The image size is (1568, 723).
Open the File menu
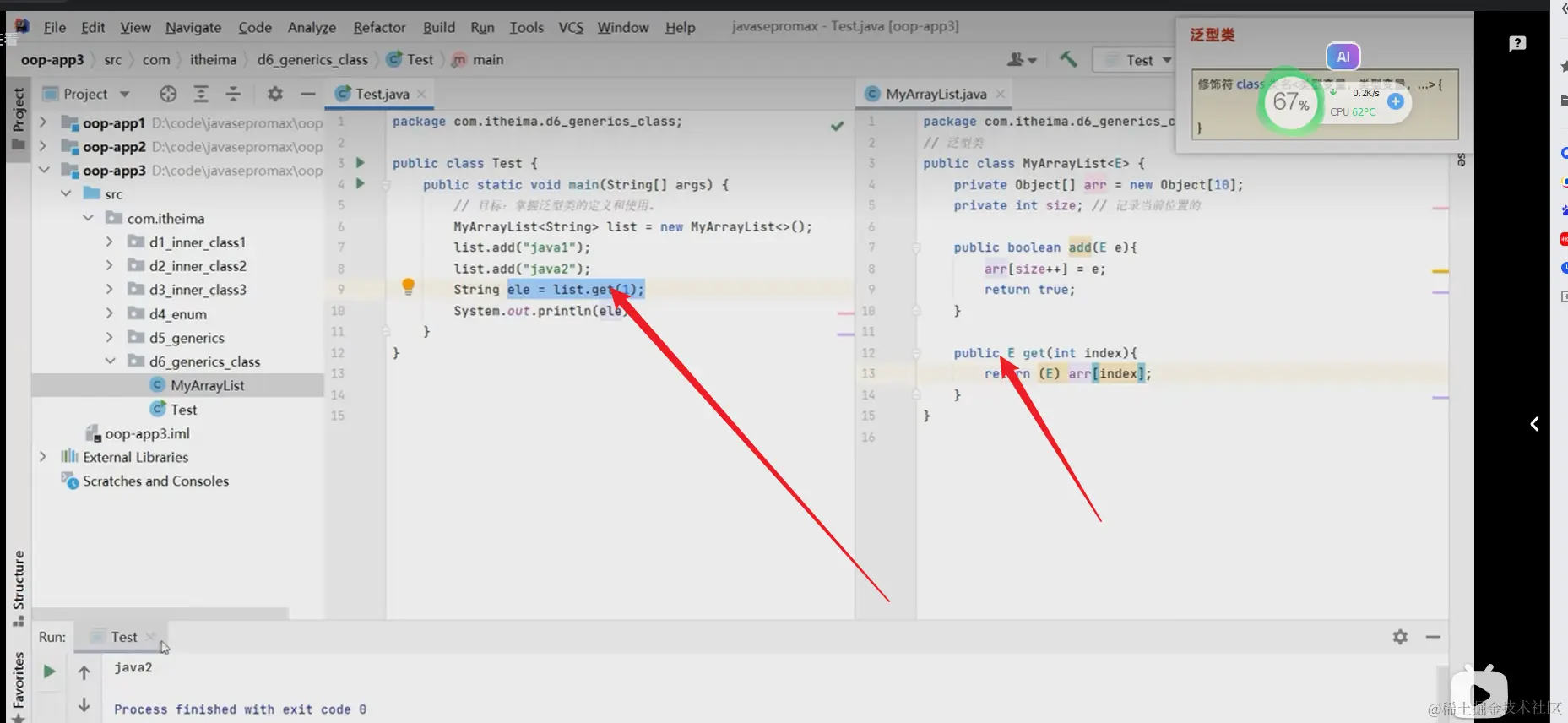coord(55,27)
